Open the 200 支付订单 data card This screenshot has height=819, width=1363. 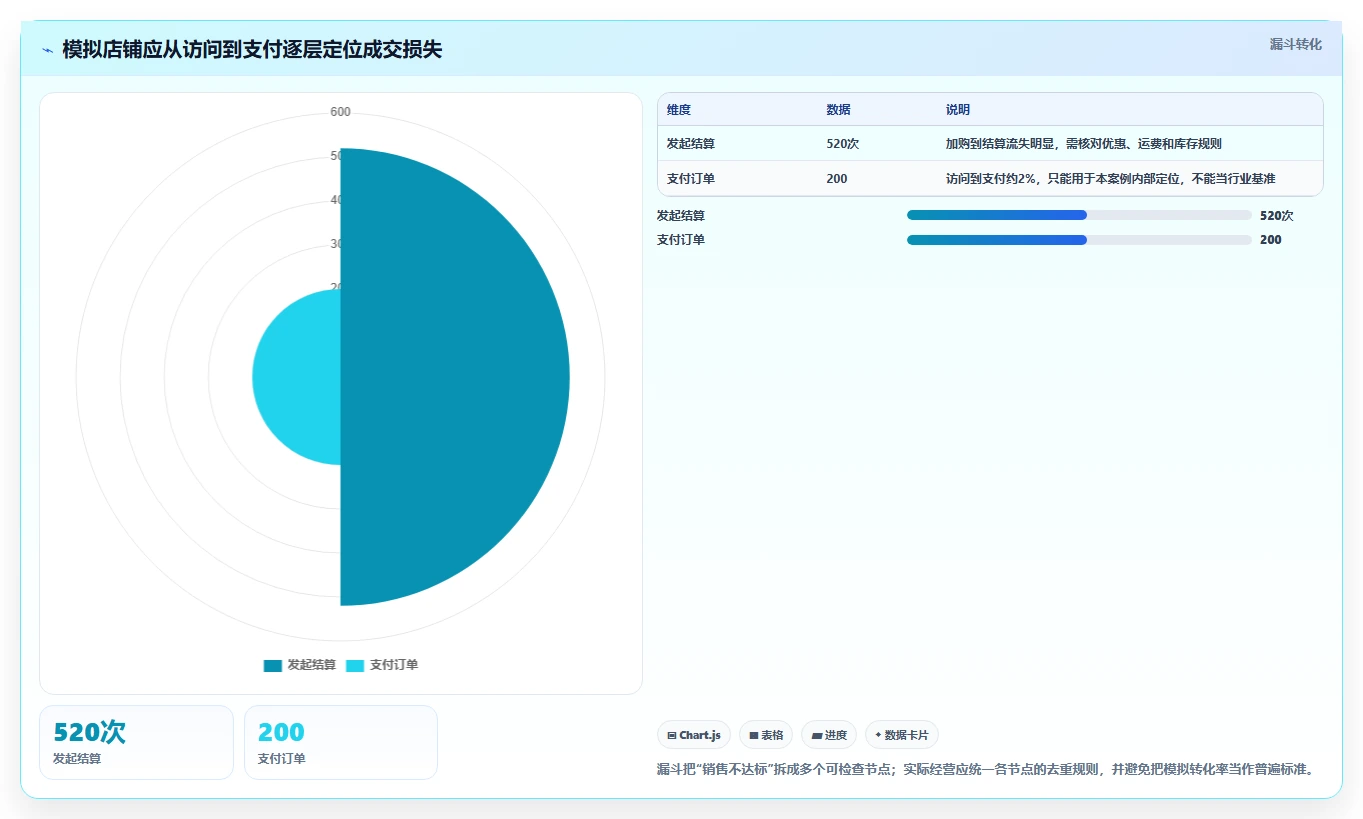click(x=341, y=742)
